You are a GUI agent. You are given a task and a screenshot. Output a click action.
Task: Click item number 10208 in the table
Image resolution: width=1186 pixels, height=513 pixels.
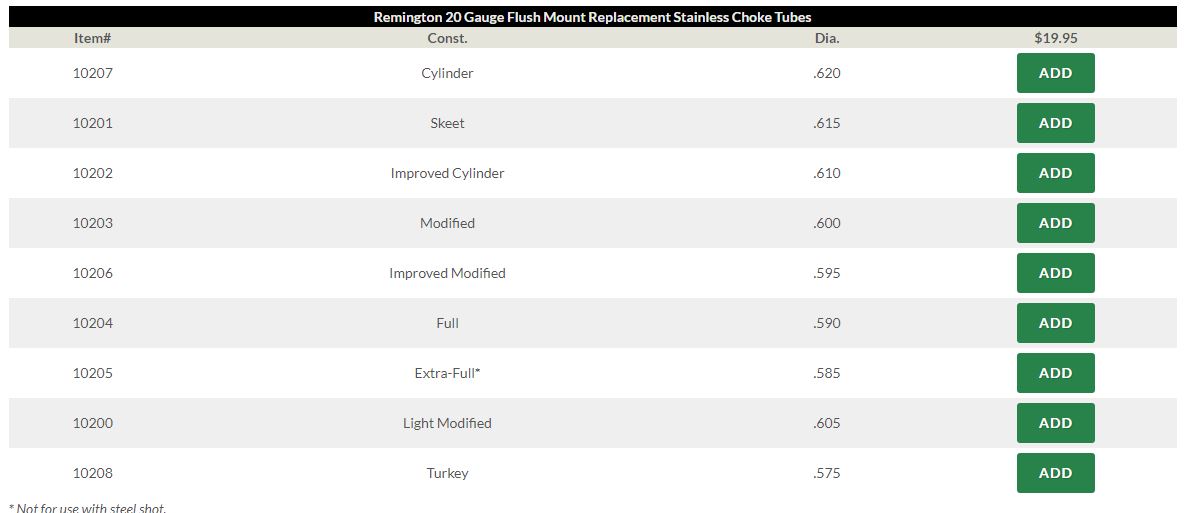[x=92, y=473]
